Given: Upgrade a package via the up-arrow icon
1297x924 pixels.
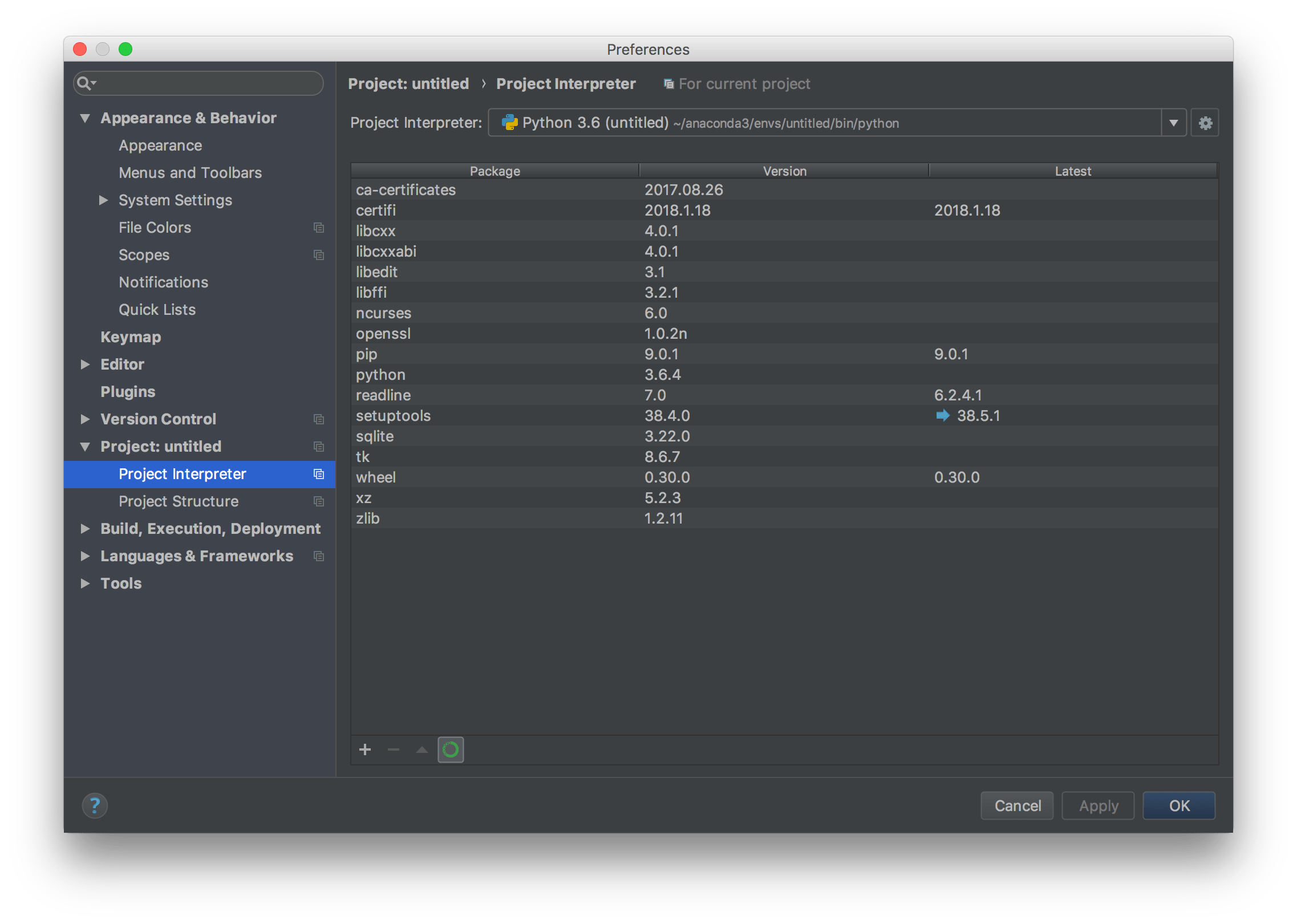Looking at the screenshot, I should 421,749.
